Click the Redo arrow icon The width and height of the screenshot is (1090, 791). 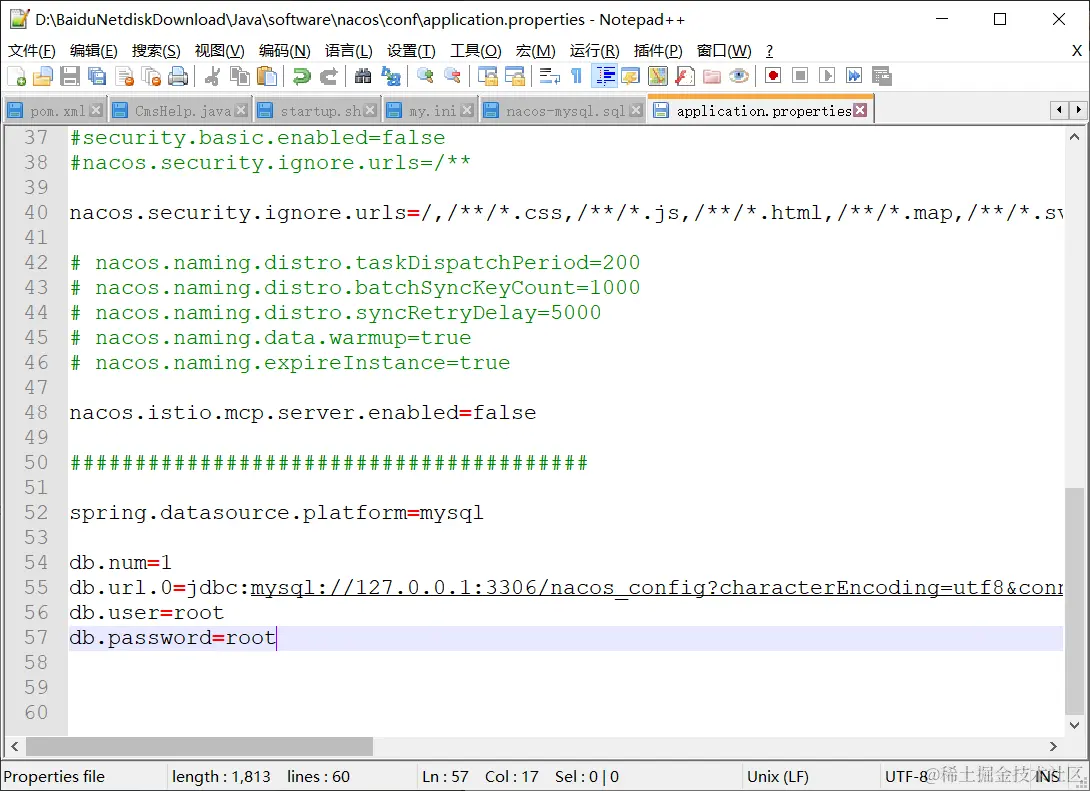(x=328, y=76)
